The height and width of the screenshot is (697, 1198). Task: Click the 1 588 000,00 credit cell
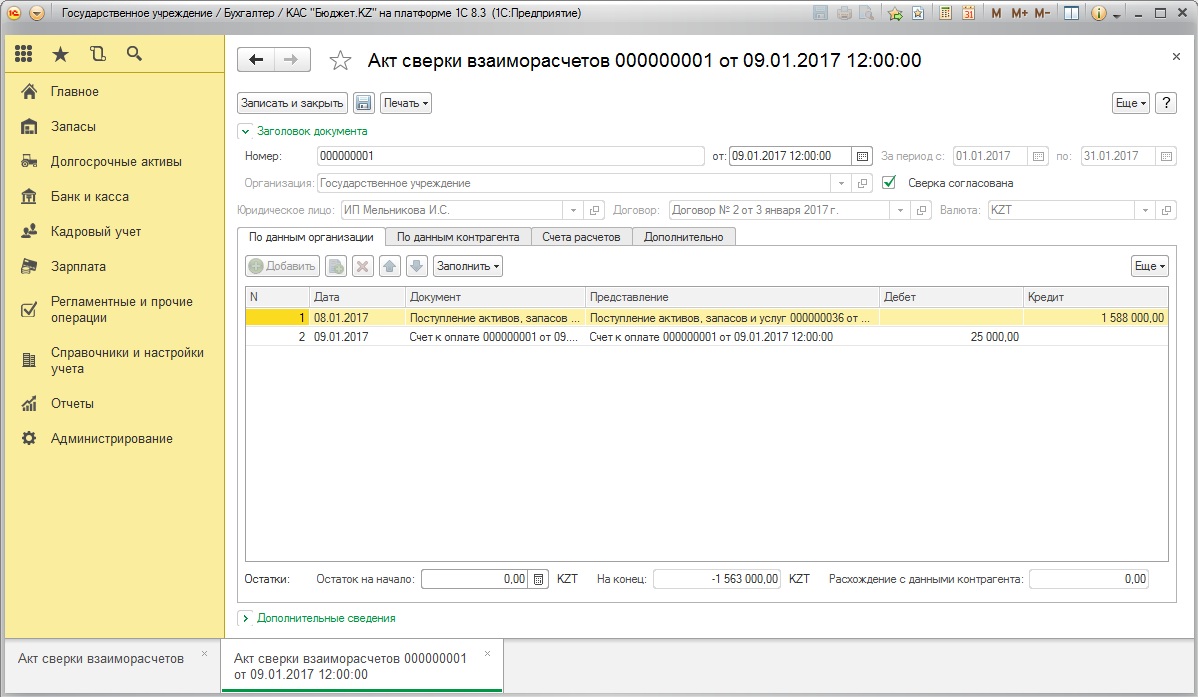[1096, 318]
